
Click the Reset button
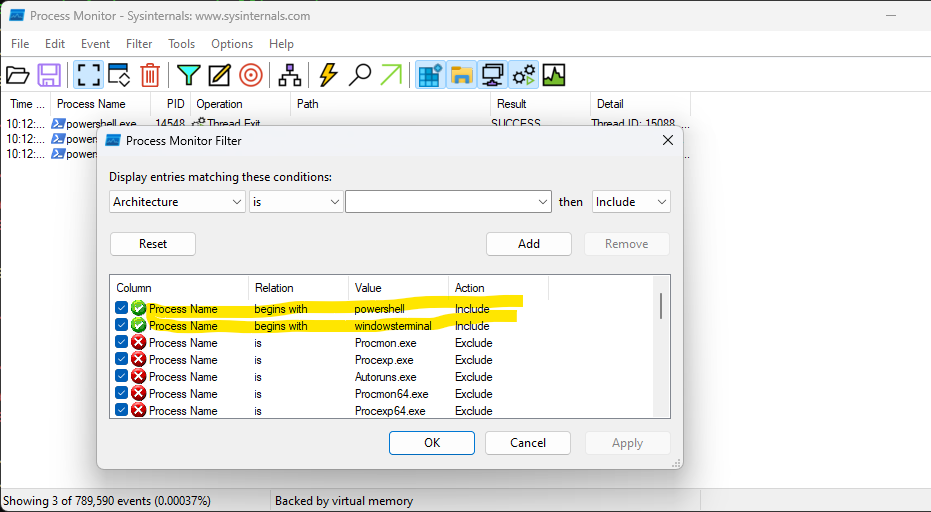tap(153, 244)
